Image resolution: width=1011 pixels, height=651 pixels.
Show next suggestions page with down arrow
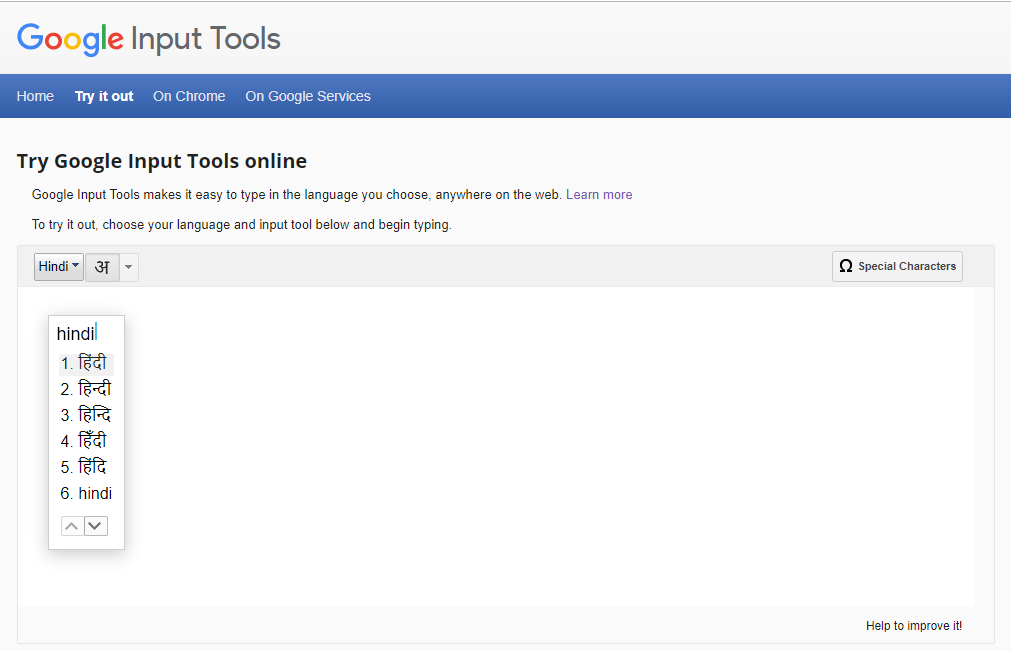click(x=95, y=526)
